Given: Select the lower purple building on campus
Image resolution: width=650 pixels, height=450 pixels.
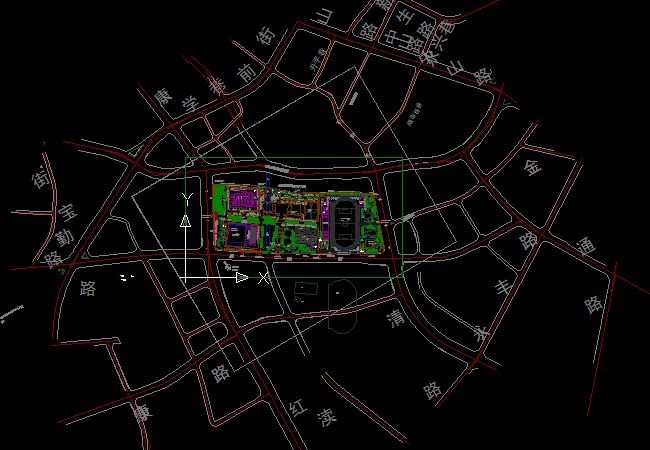Looking at the screenshot, I should [239, 235].
